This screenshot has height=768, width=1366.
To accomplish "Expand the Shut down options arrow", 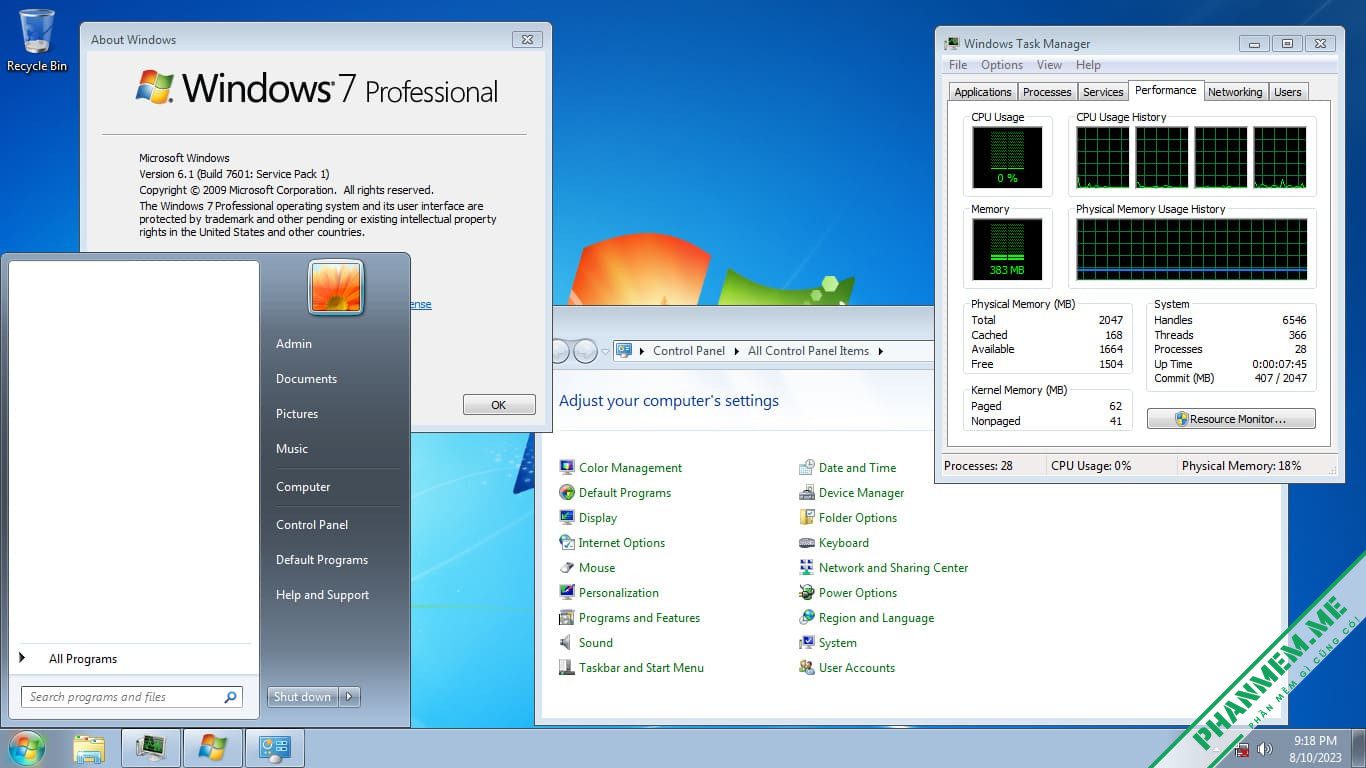I will [349, 697].
